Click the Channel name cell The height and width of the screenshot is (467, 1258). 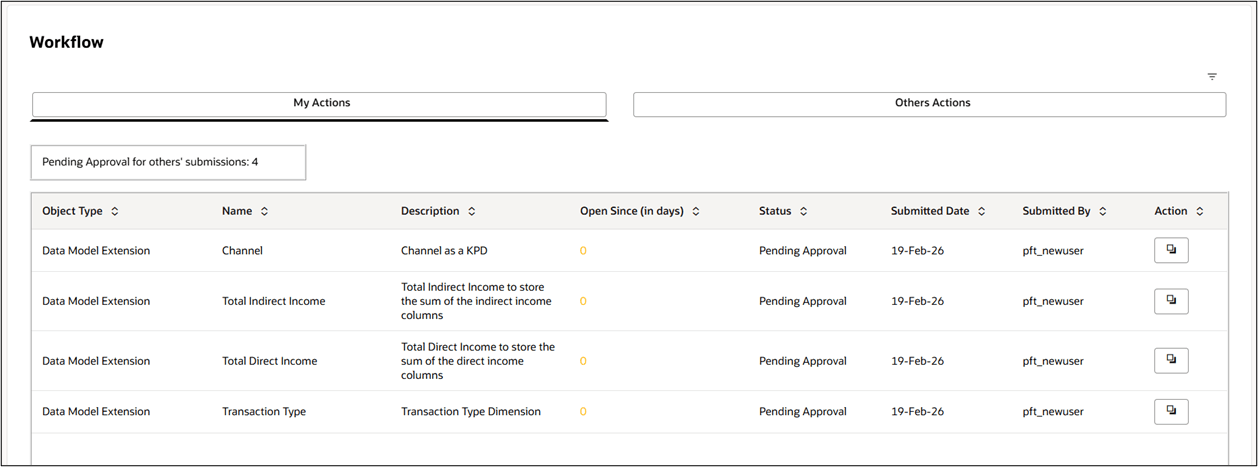click(242, 251)
